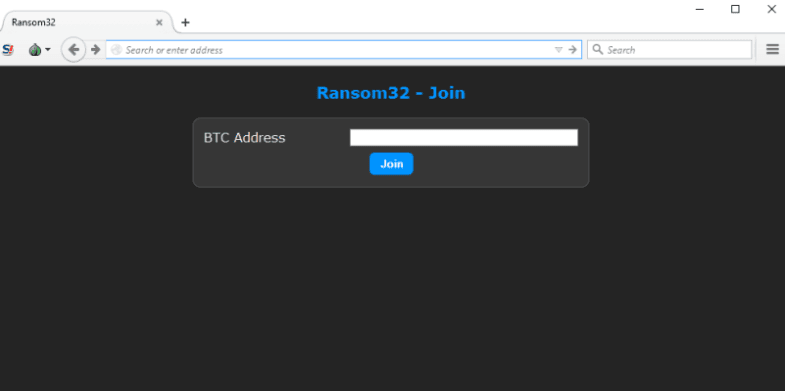
Task: Expand the address bar history dropdown arrow
Action: point(559,50)
